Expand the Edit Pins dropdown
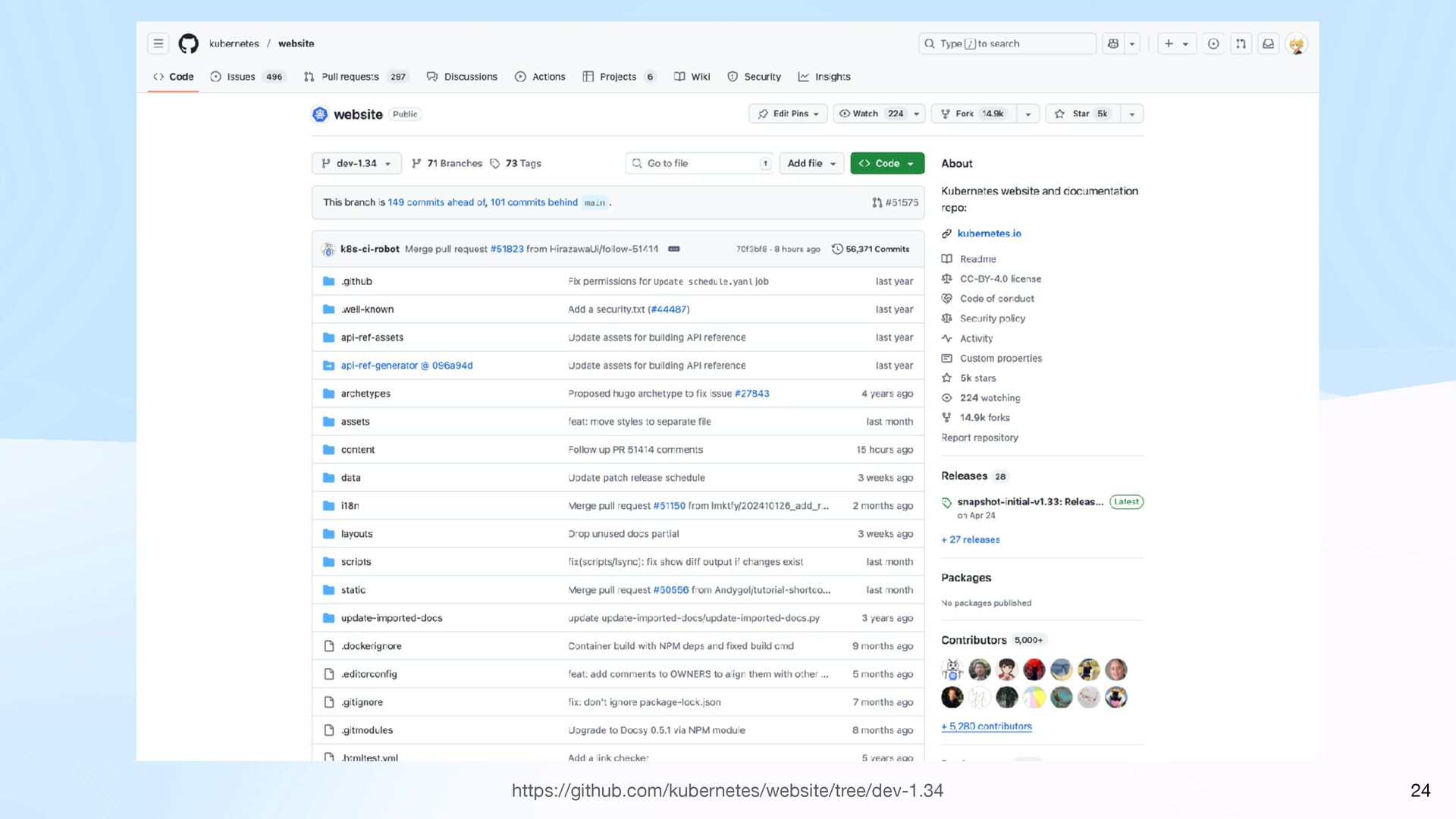The image size is (1456, 819). (x=788, y=114)
